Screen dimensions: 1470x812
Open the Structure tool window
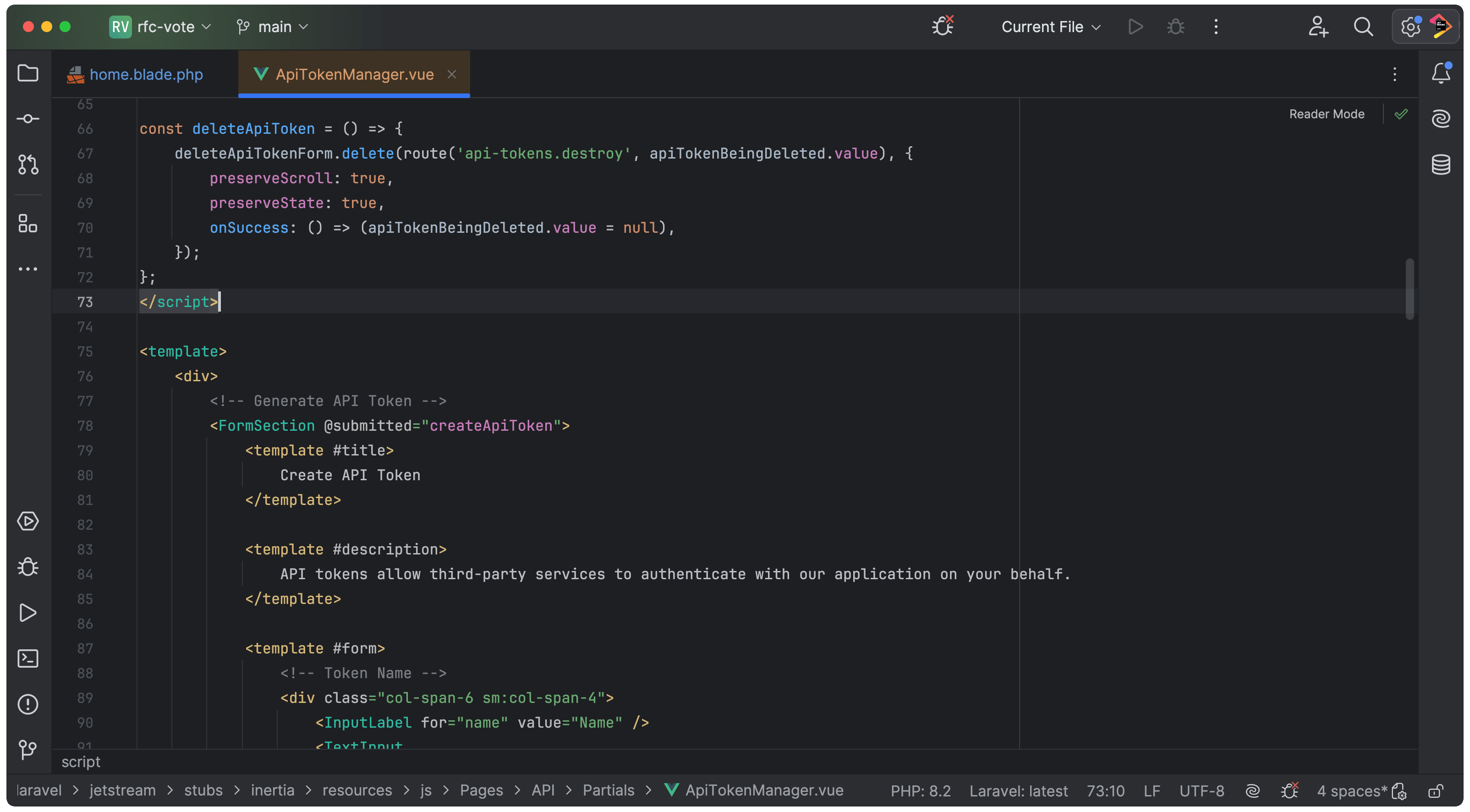coord(27,223)
